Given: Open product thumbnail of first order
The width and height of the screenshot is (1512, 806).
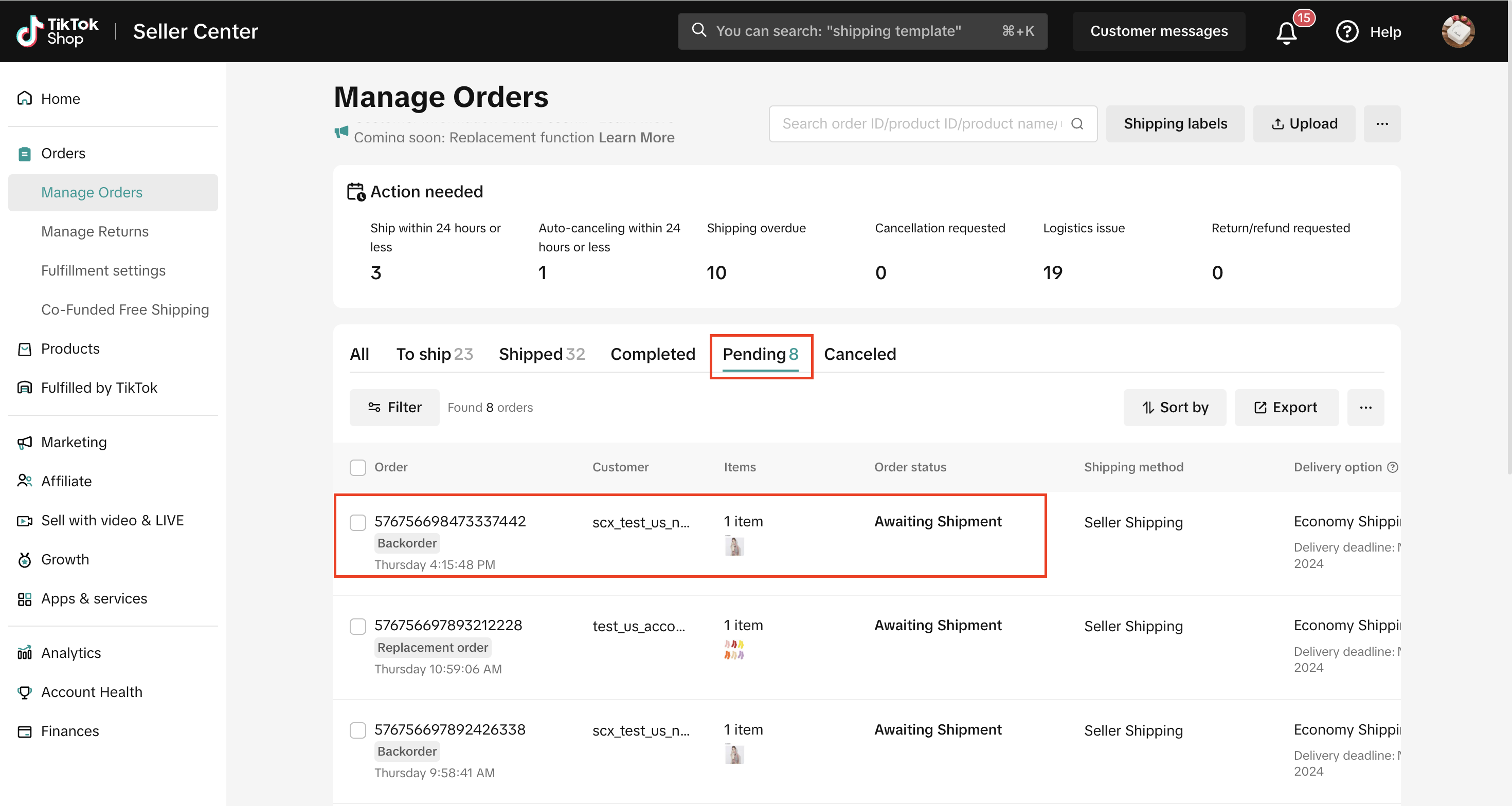Looking at the screenshot, I should [734, 546].
